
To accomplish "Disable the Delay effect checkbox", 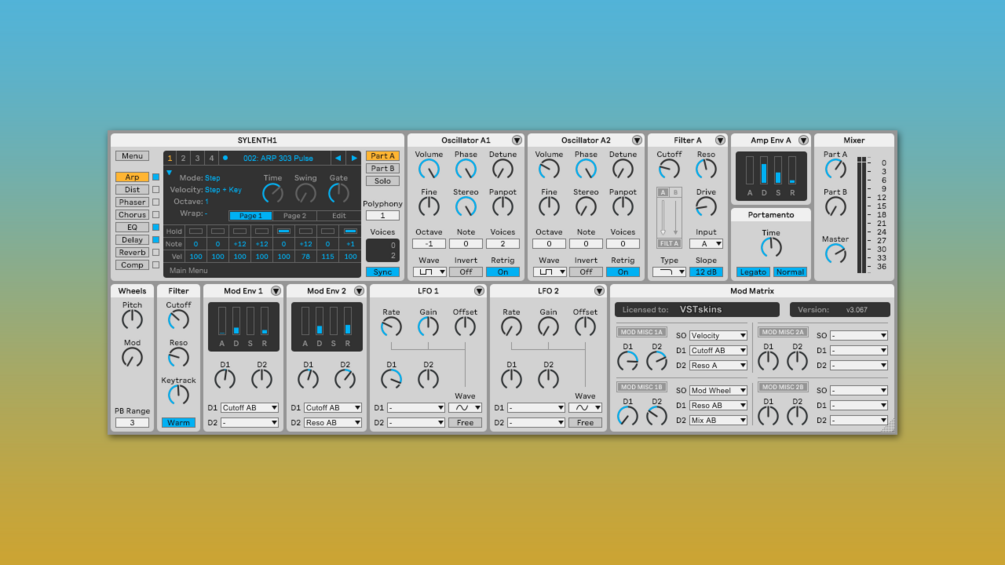I will click(156, 240).
